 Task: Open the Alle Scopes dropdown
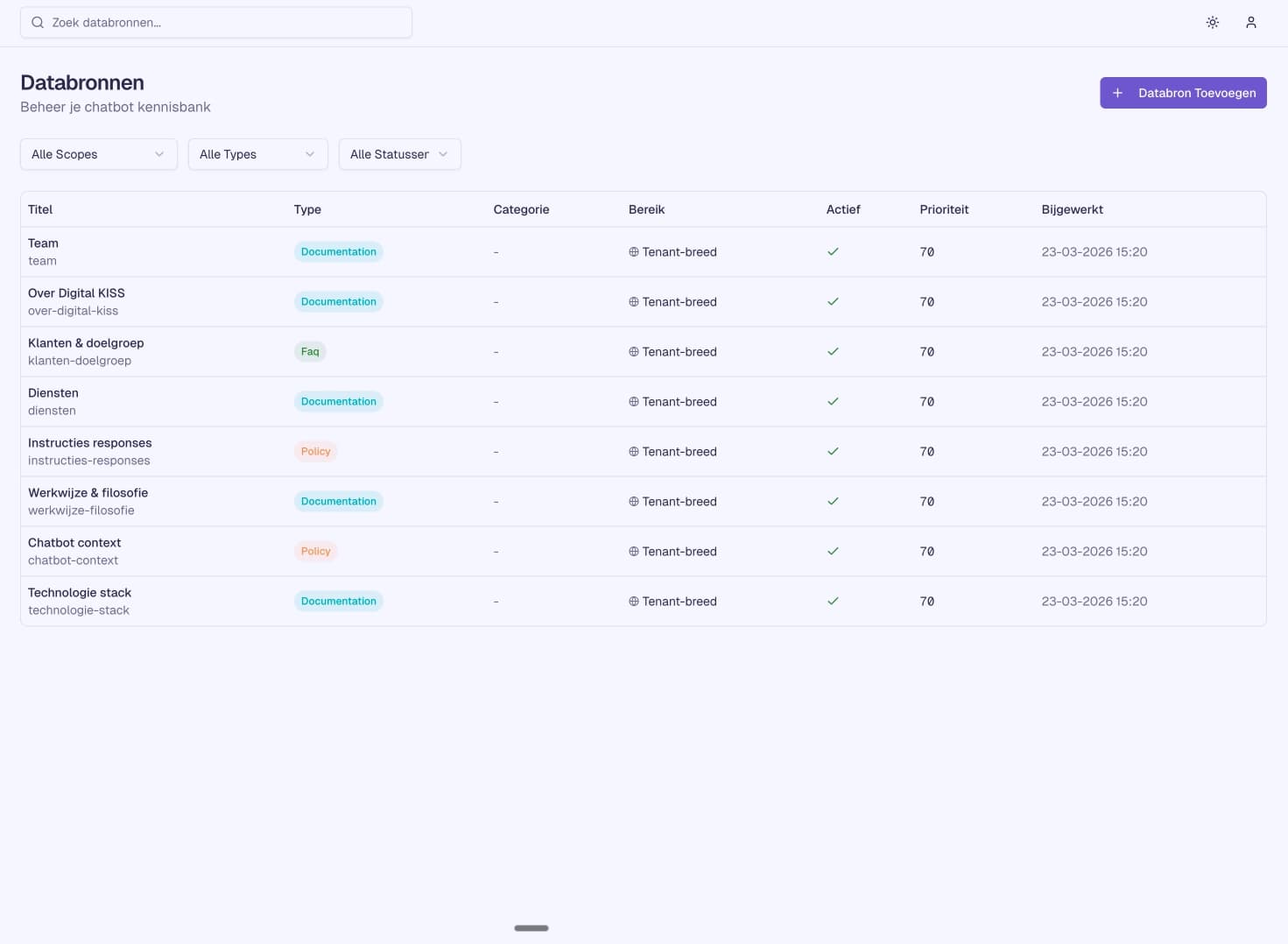click(98, 154)
